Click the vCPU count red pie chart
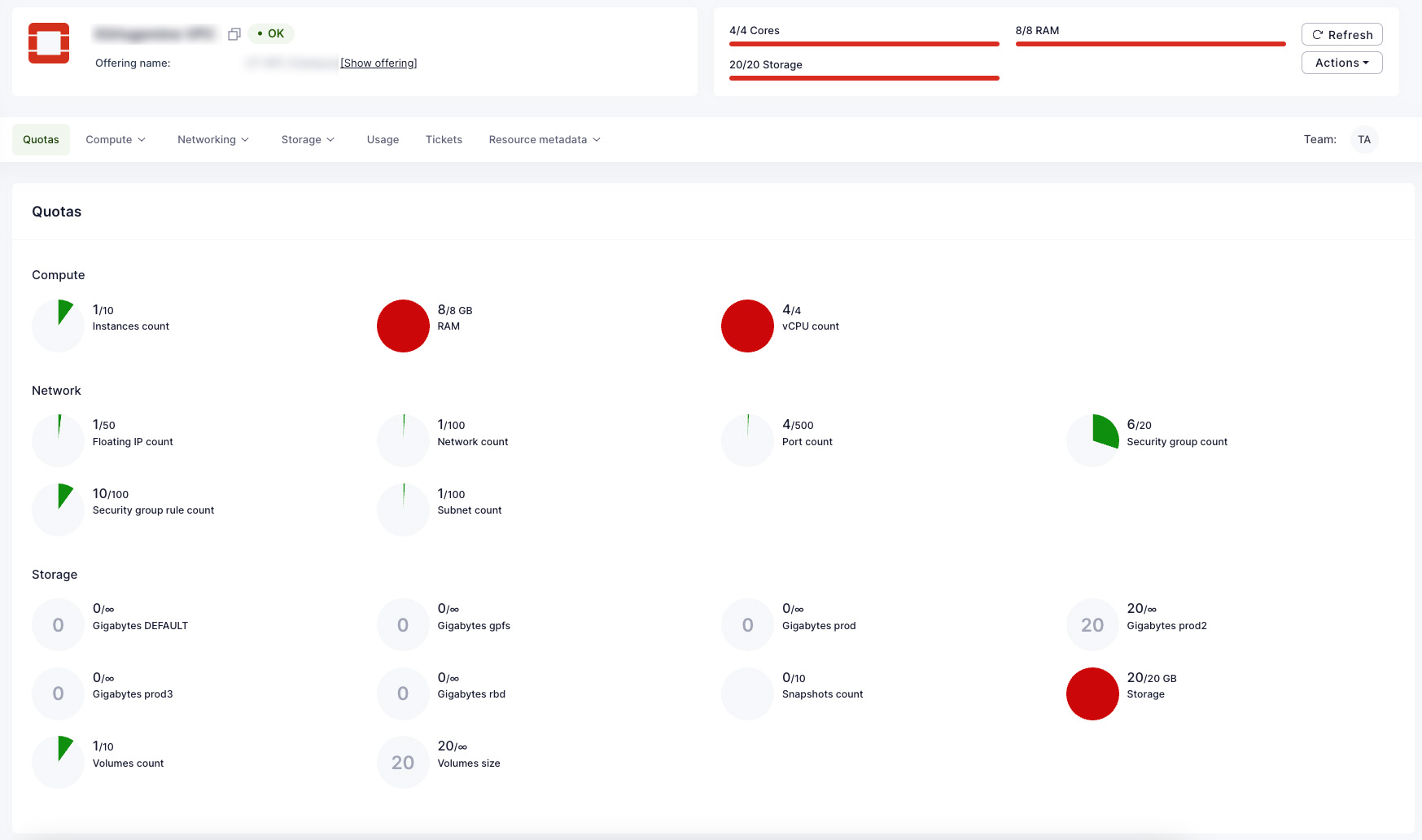 (747, 326)
